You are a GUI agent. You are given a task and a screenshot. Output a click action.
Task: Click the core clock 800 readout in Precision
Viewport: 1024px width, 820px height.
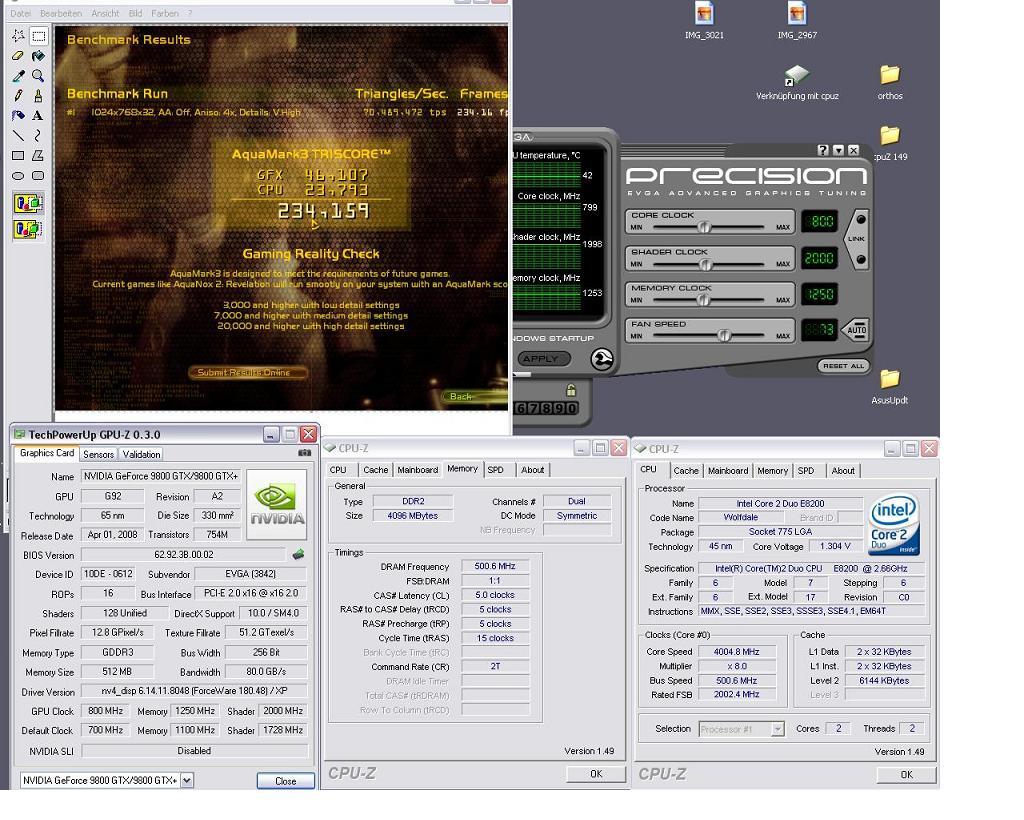(x=818, y=221)
